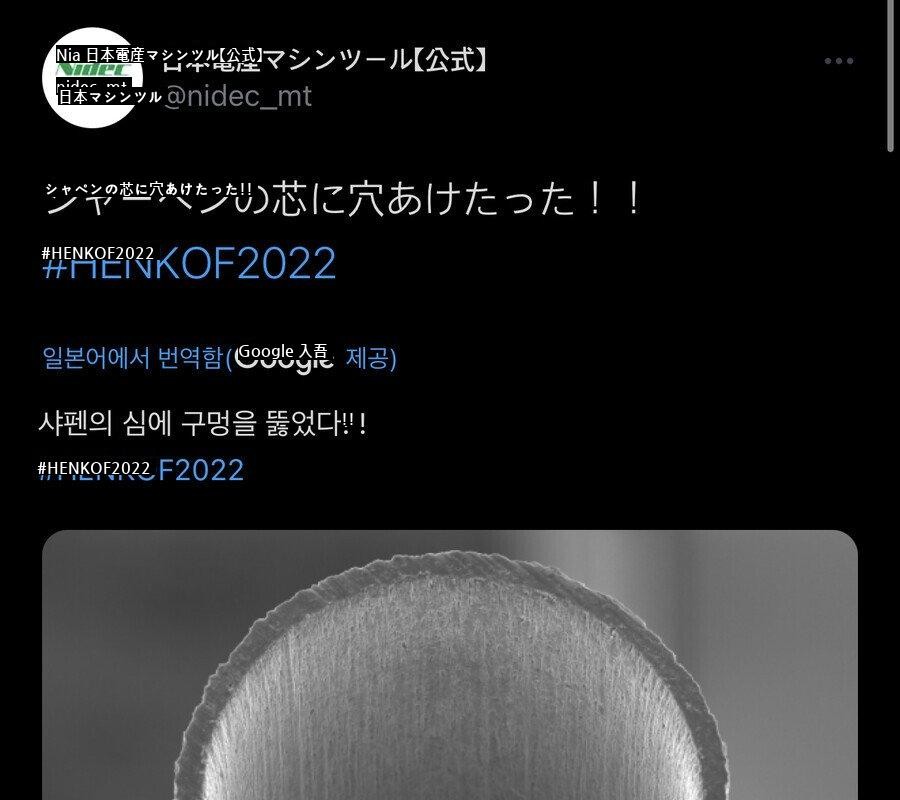Open the microscope pencil lead image
Screen dimensions: 900x800
click(450, 665)
